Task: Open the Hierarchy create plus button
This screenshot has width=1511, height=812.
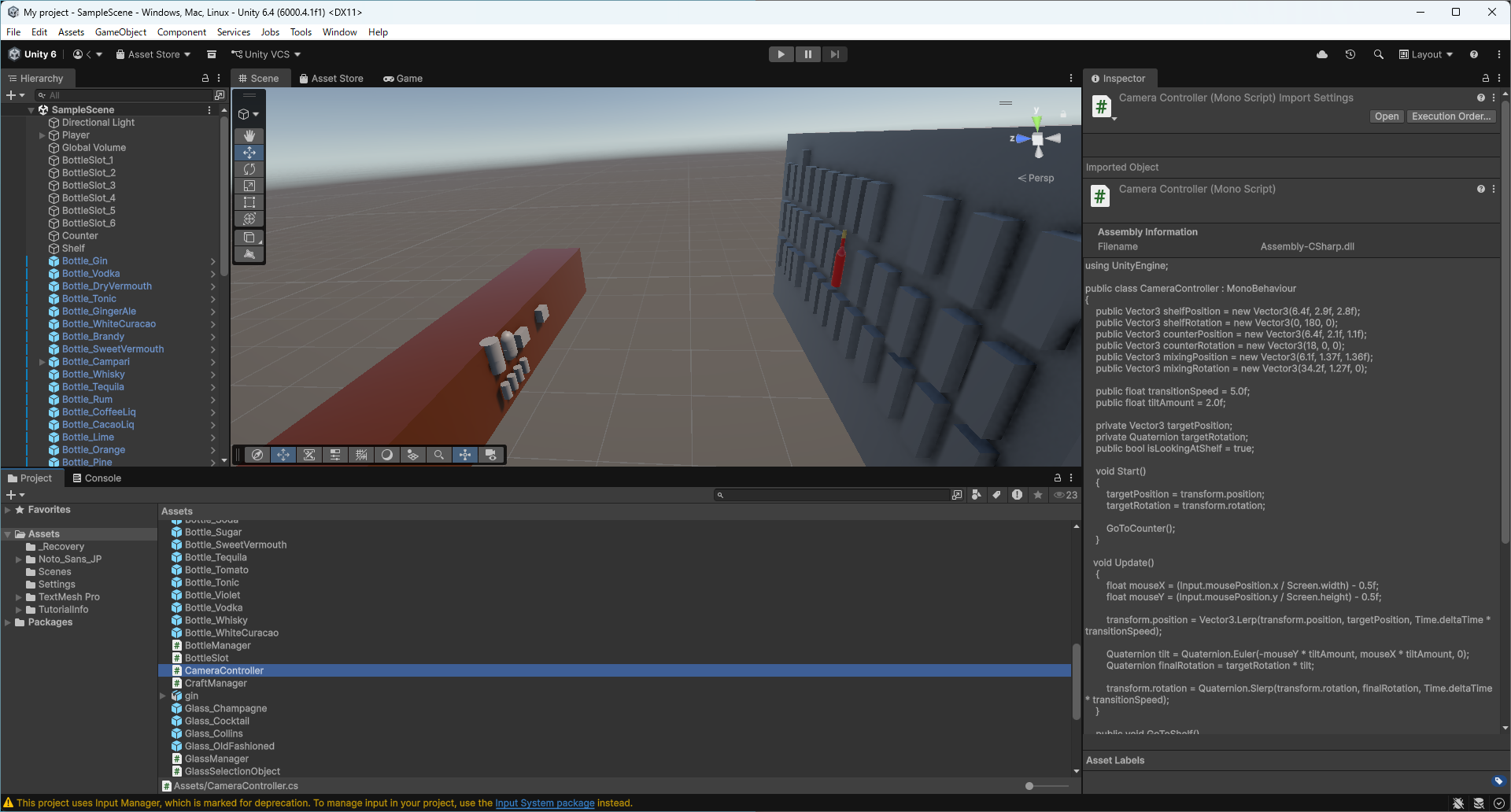Action: tap(15, 95)
